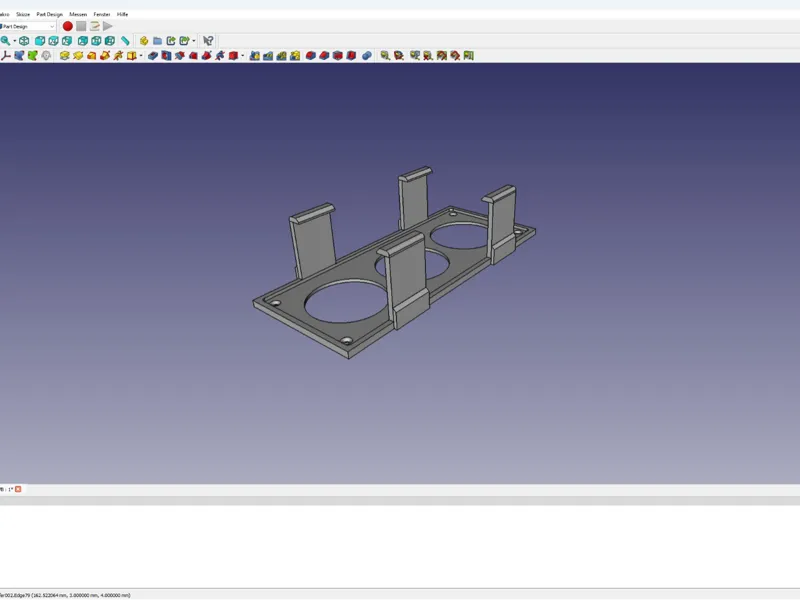Expand the link actions dropdown arrow
This screenshot has width=800, height=600.
pos(194,41)
